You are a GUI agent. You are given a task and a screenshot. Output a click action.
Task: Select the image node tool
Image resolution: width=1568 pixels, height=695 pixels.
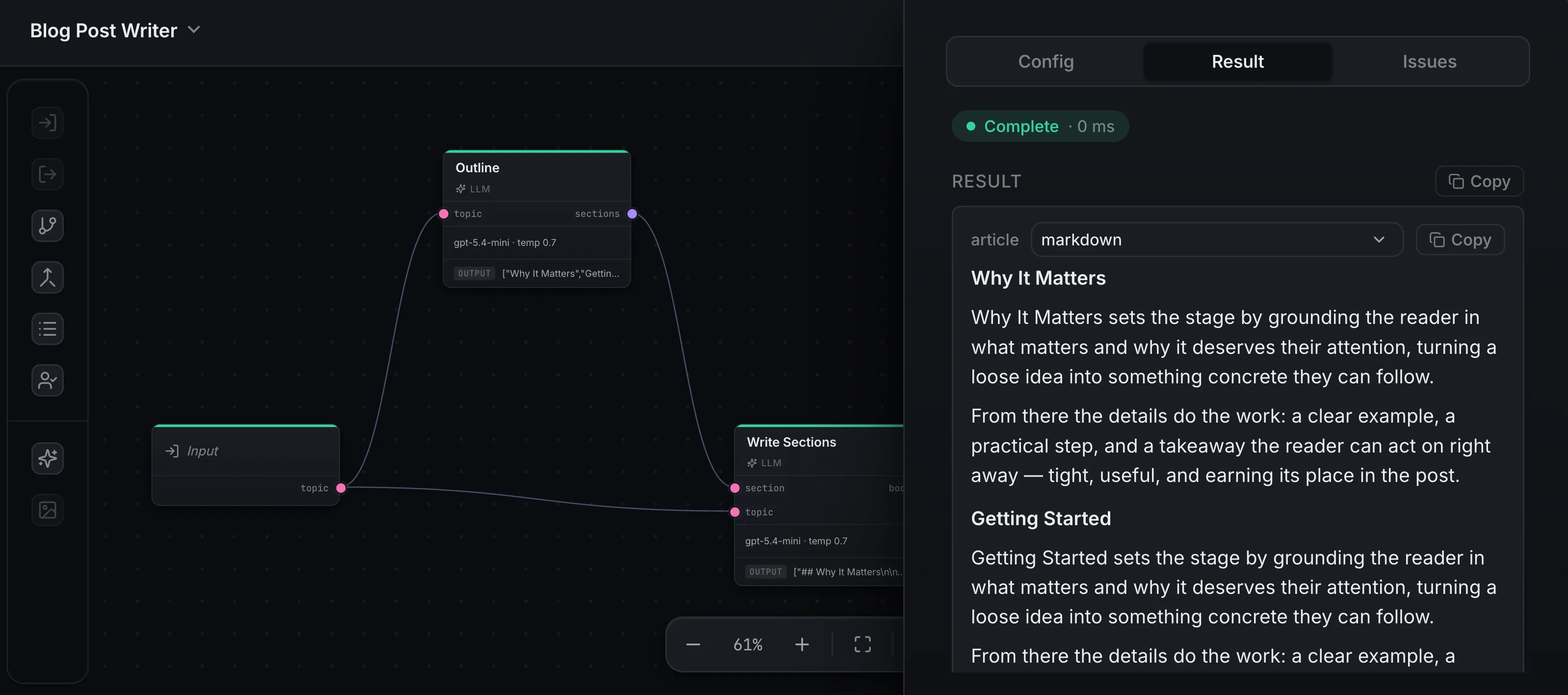pyautogui.click(x=48, y=510)
